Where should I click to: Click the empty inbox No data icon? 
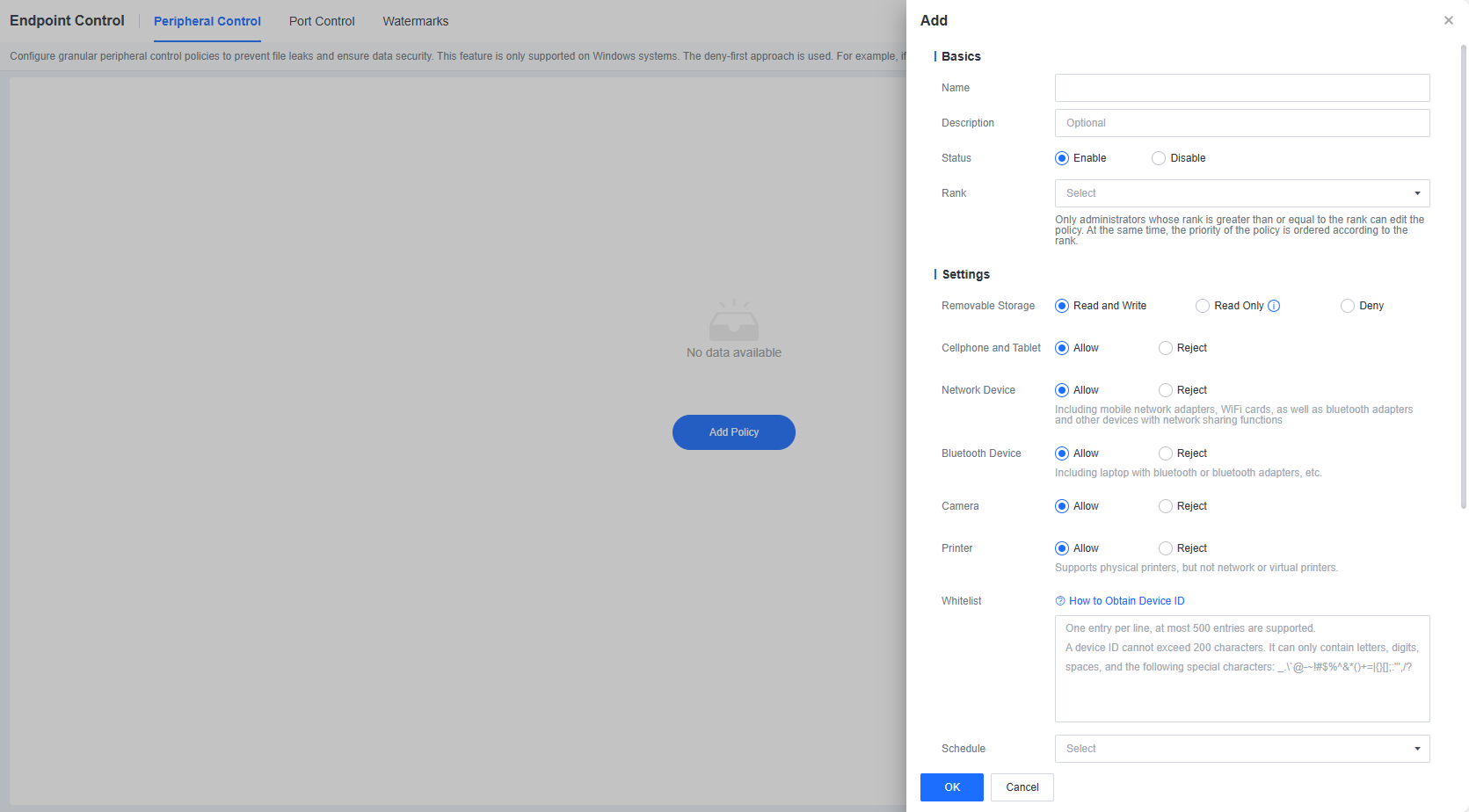734,320
